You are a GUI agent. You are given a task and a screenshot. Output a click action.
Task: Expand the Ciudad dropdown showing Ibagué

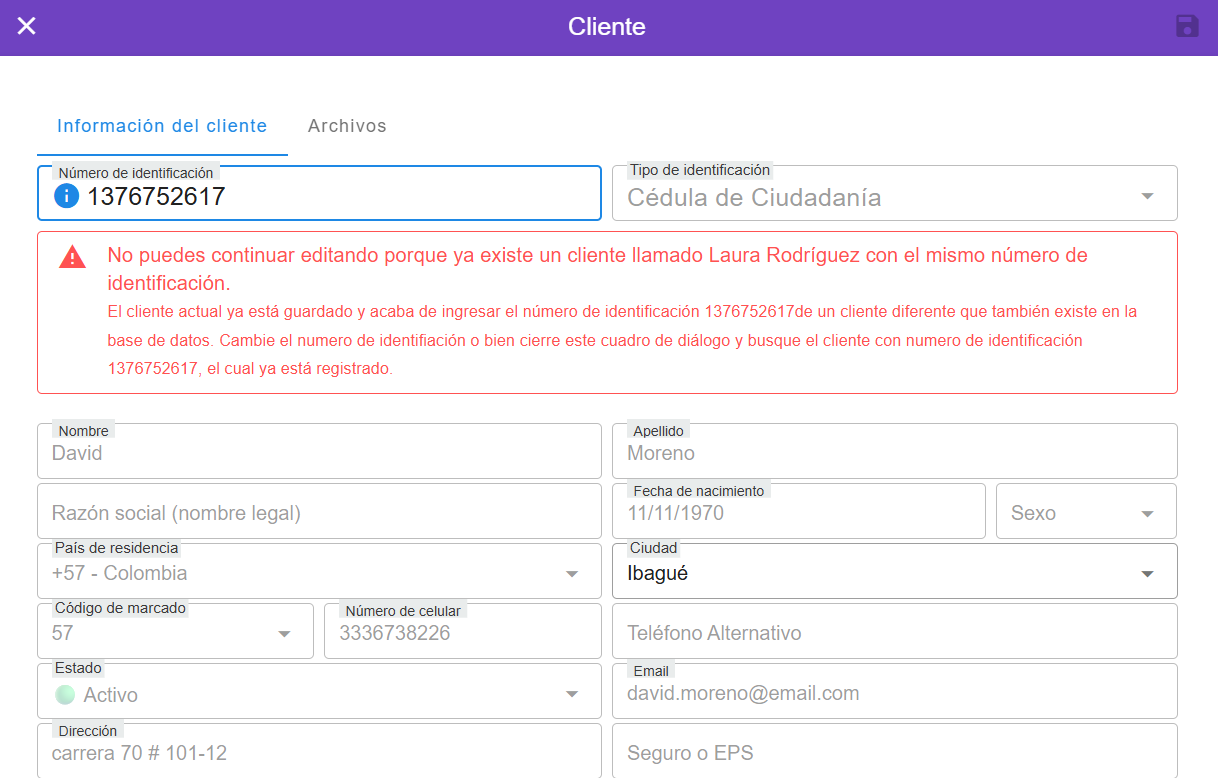click(x=1146, y=574)
